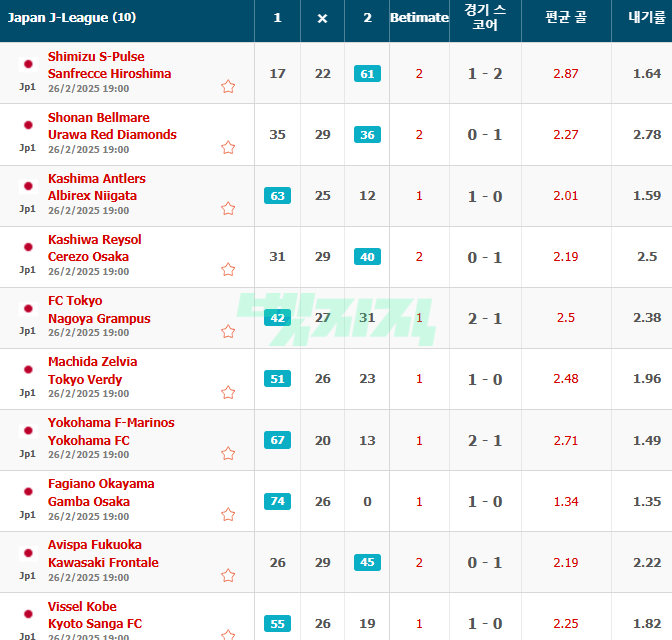Open Kyoto Sanga FC team link
672x640 pixels.
click(95, 624)
